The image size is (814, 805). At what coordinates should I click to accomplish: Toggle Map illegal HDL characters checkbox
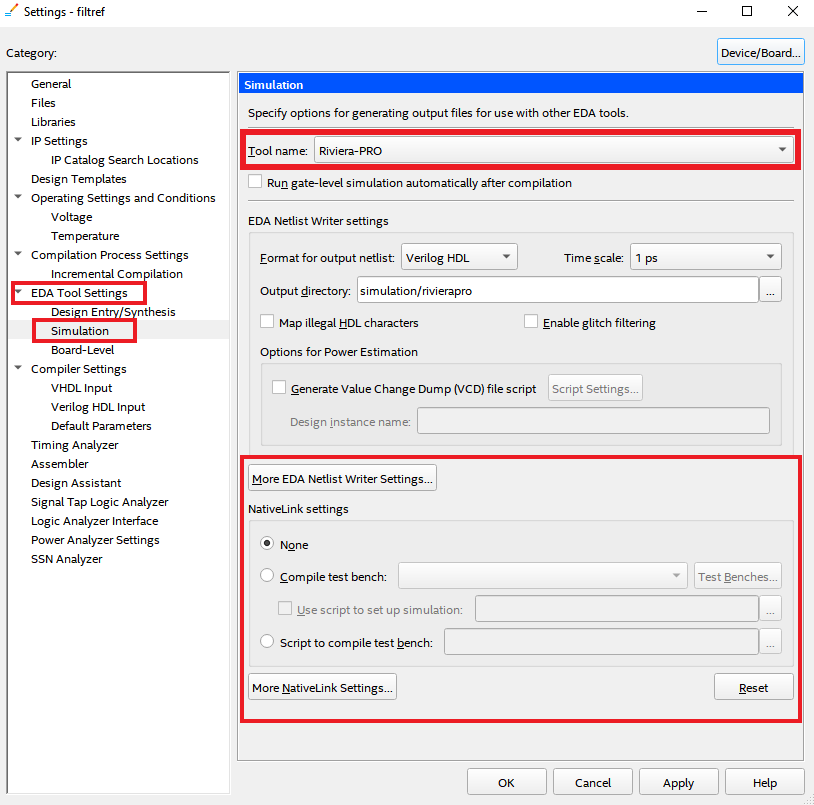click(267, 322)
